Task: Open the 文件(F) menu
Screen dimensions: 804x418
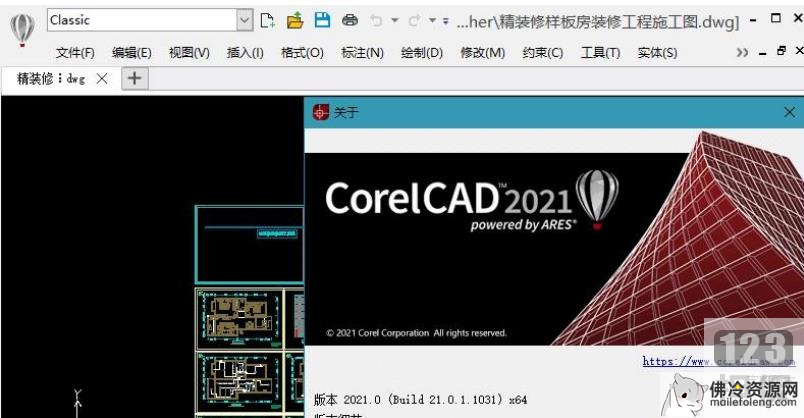Action: [x=75, y=53]
